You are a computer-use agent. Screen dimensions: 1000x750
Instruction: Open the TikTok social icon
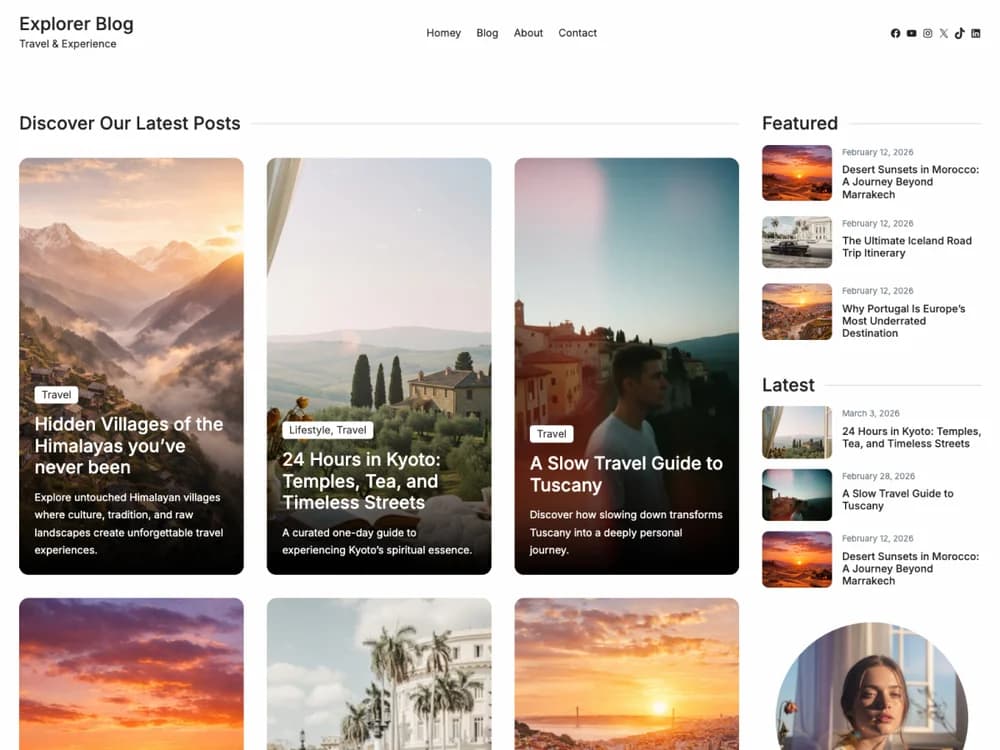point(959,33)
